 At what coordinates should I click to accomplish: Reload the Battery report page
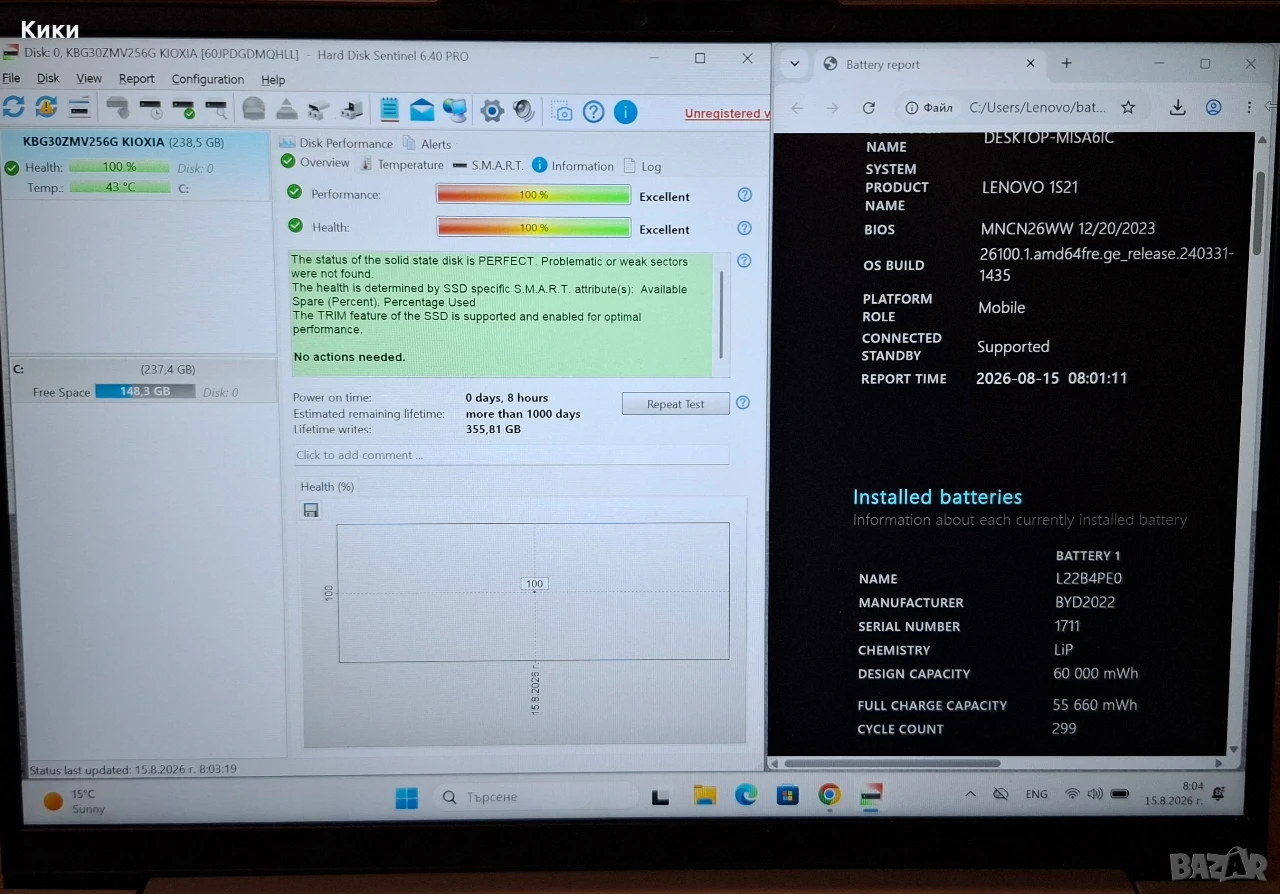pyautogui.click(x=869, y=108)
